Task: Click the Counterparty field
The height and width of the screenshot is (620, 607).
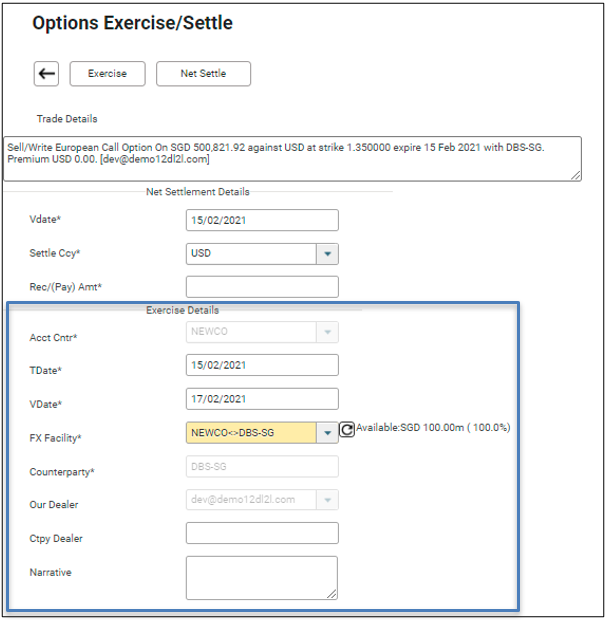Action: pyautogui.click(x=262, y=466)
